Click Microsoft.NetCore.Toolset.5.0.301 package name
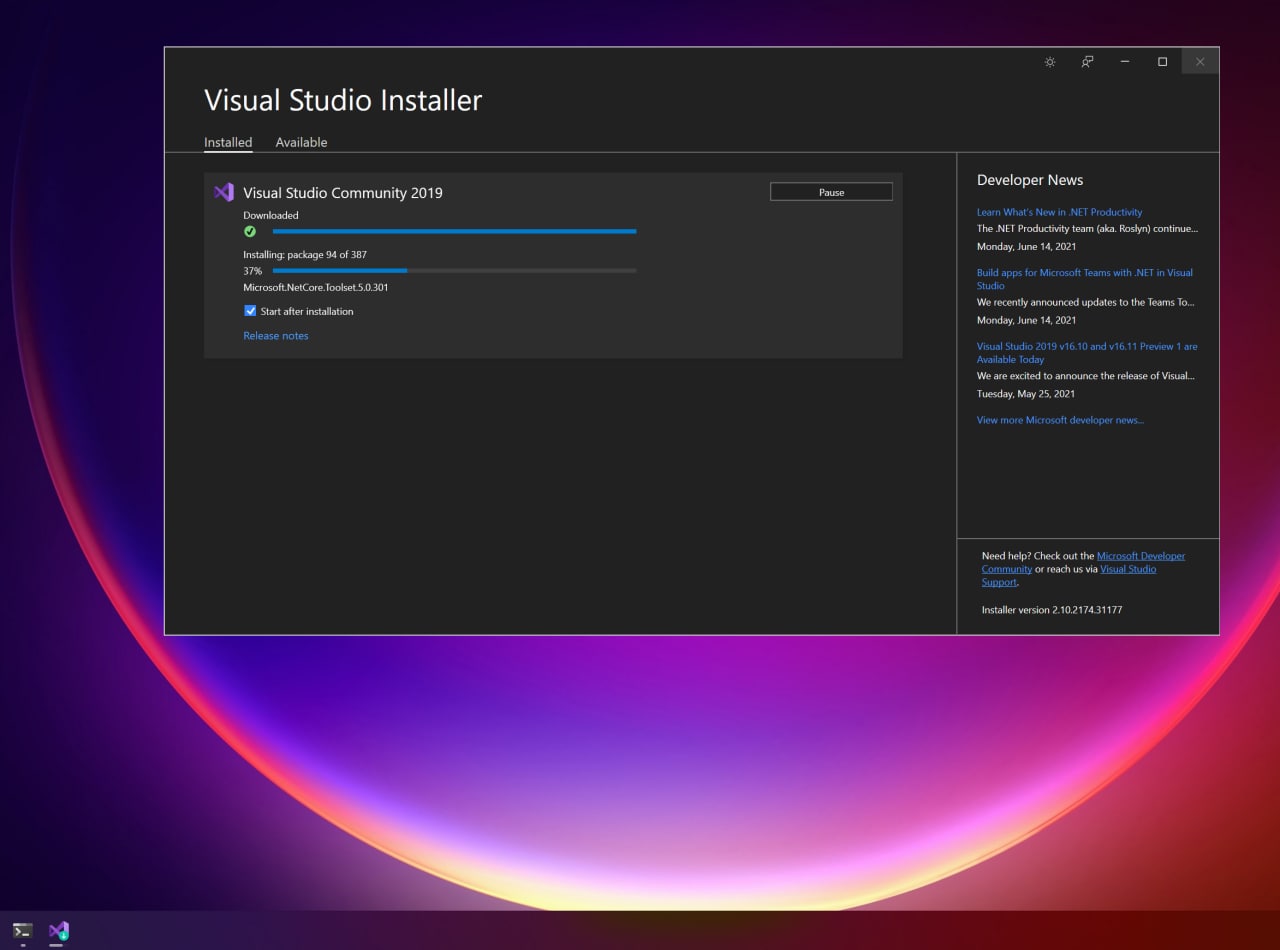 click(x=316, y=288)
